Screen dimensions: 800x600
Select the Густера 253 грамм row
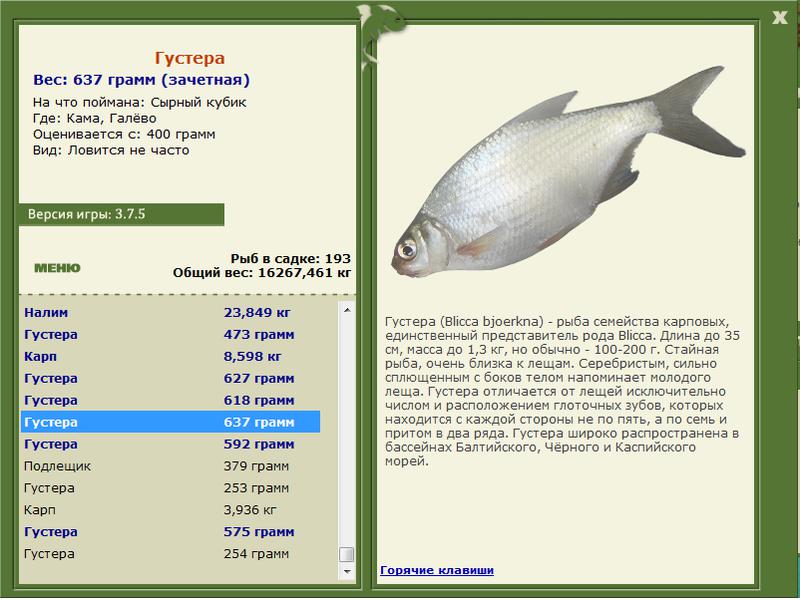pos(170,488)
